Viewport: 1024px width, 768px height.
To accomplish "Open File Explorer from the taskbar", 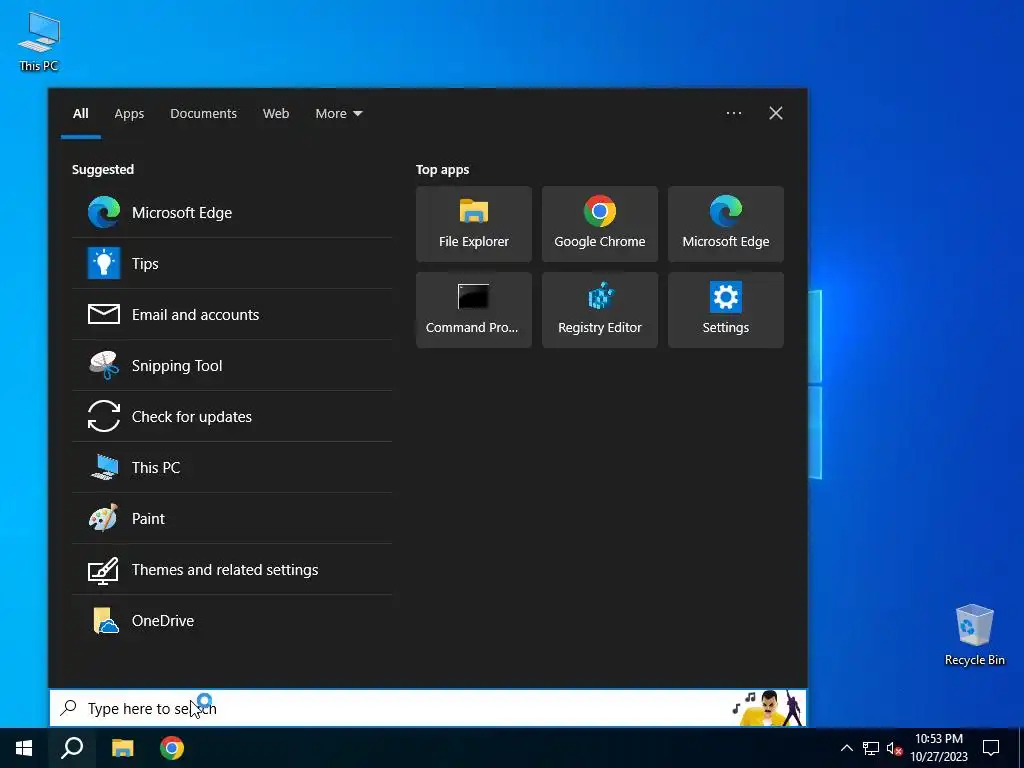I will coord(122,748).
